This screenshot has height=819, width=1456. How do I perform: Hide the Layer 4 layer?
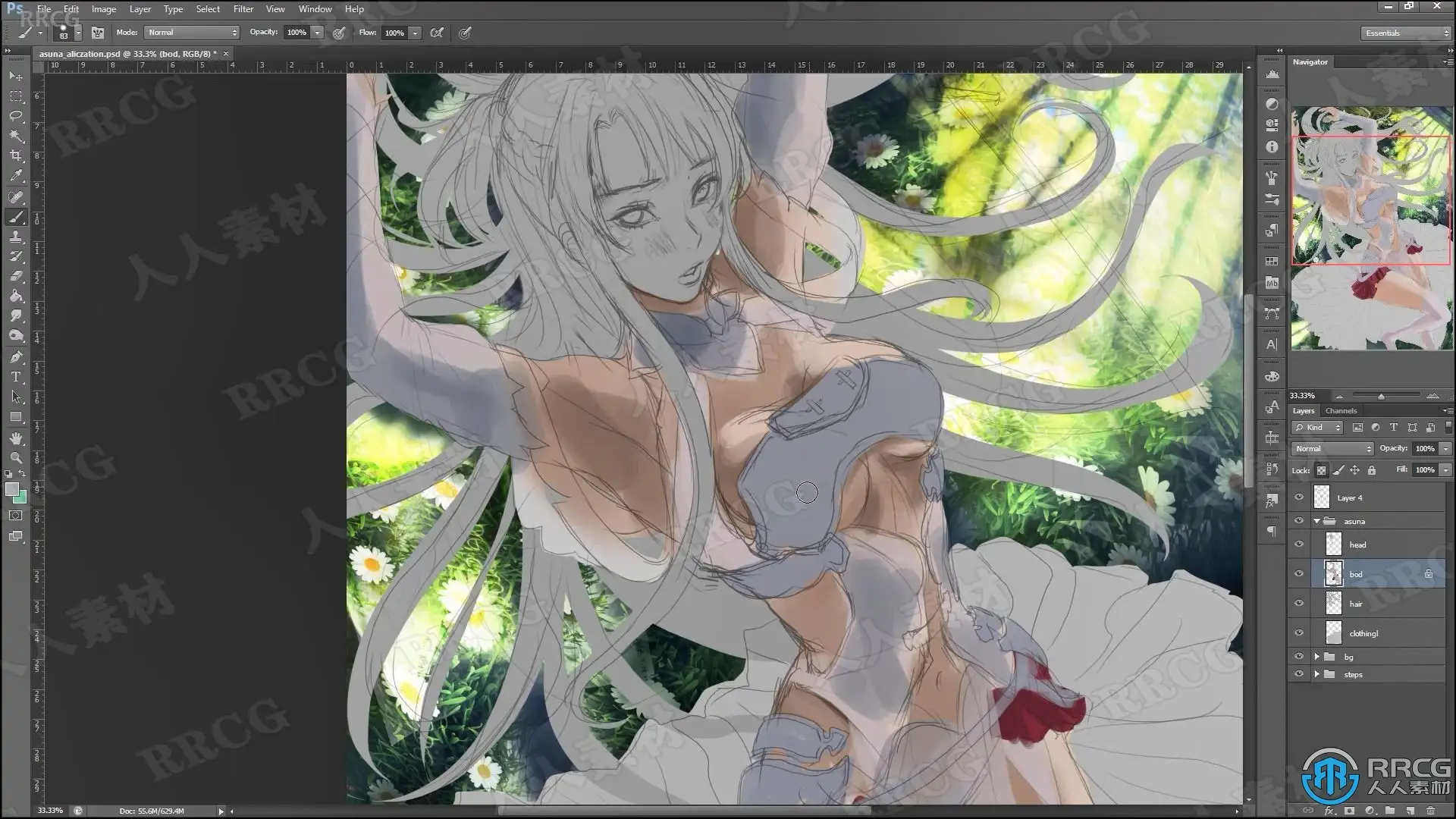coord(1299,497)
